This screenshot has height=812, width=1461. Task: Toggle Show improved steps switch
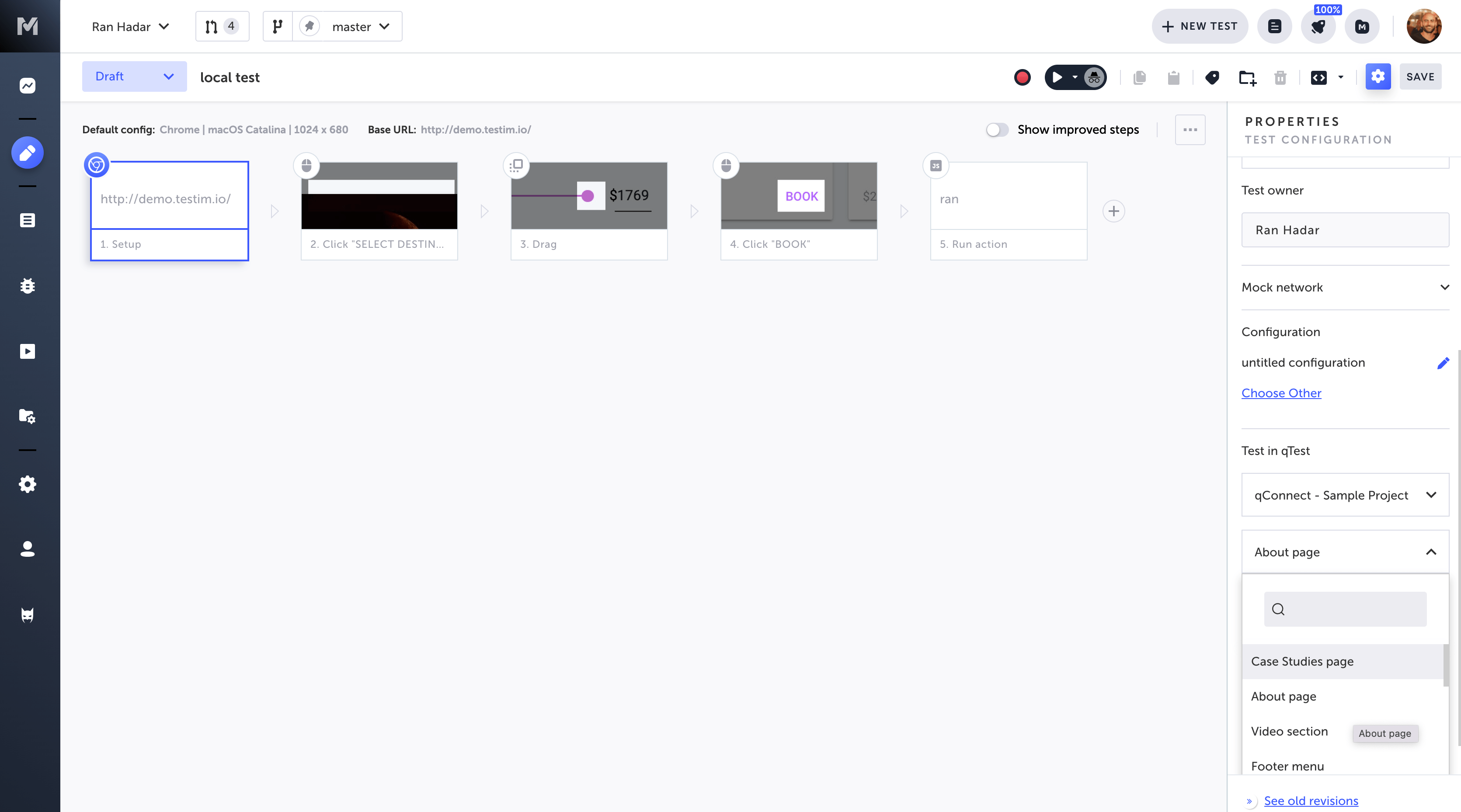[997, 130]
